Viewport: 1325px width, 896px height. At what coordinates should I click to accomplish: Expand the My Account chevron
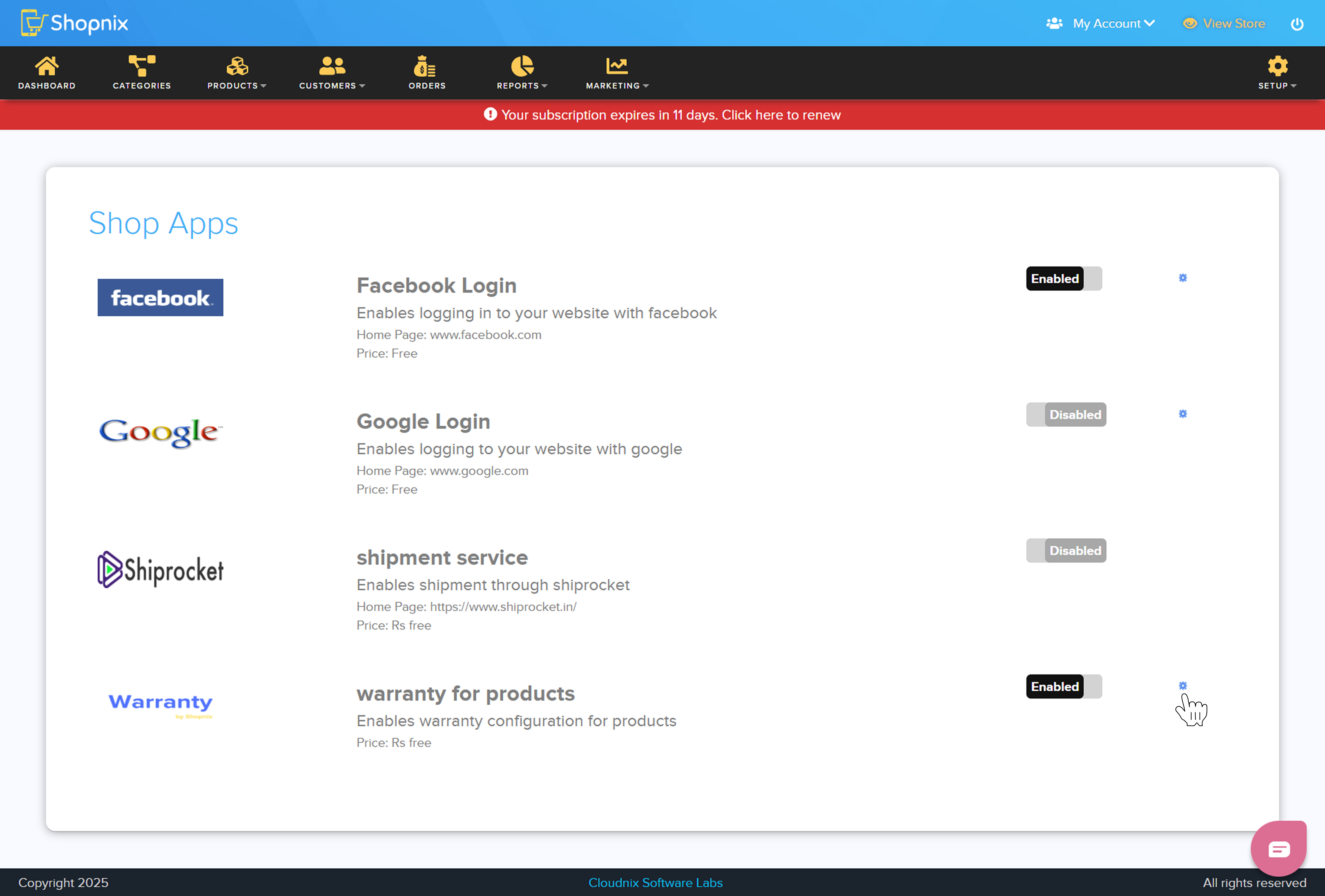click(x=1149, y=23)
